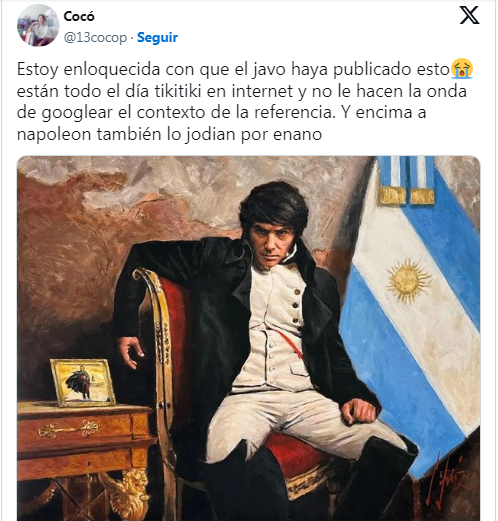Click the gold drawer handle on desk
Screen dimensions: 498x521
click(69, 429)
